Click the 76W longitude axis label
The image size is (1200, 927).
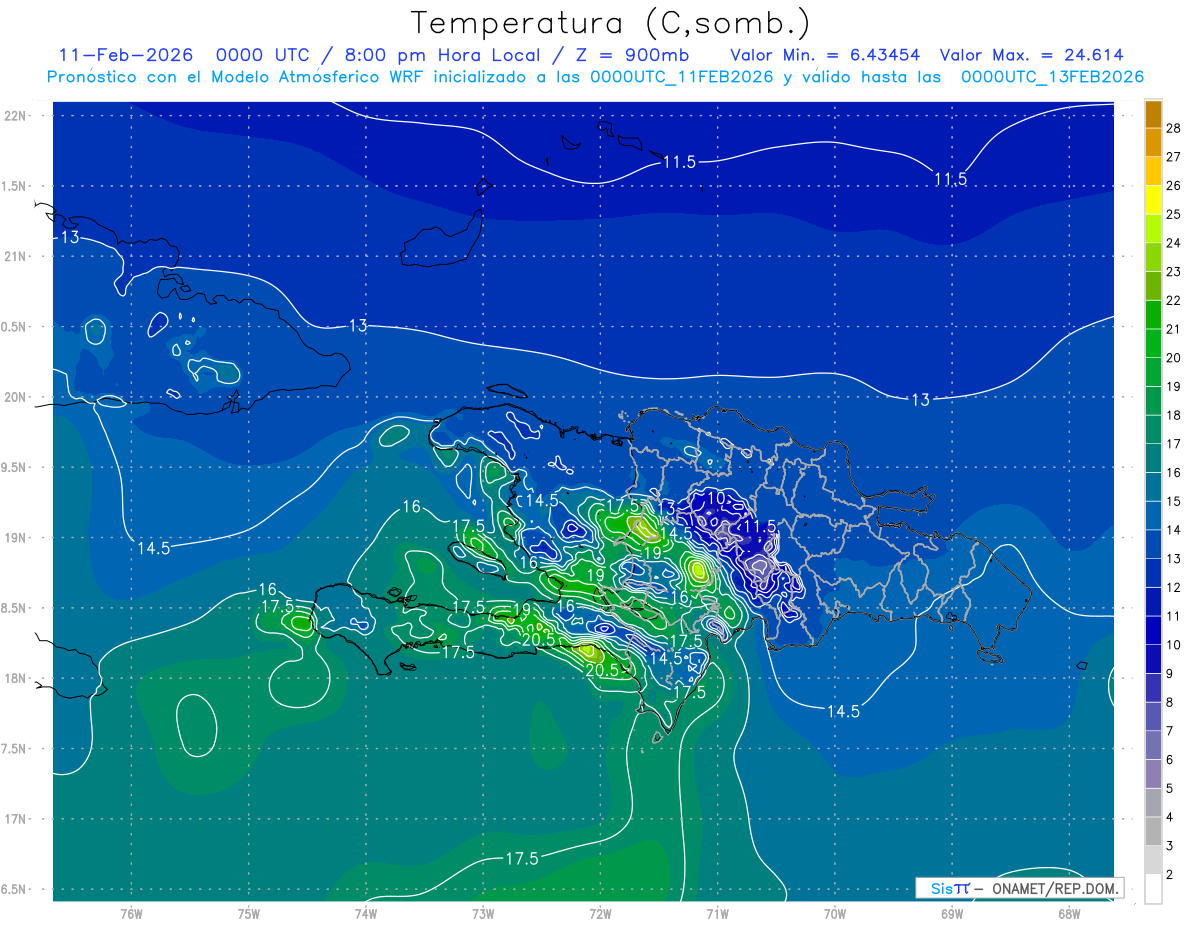[130, 913]
